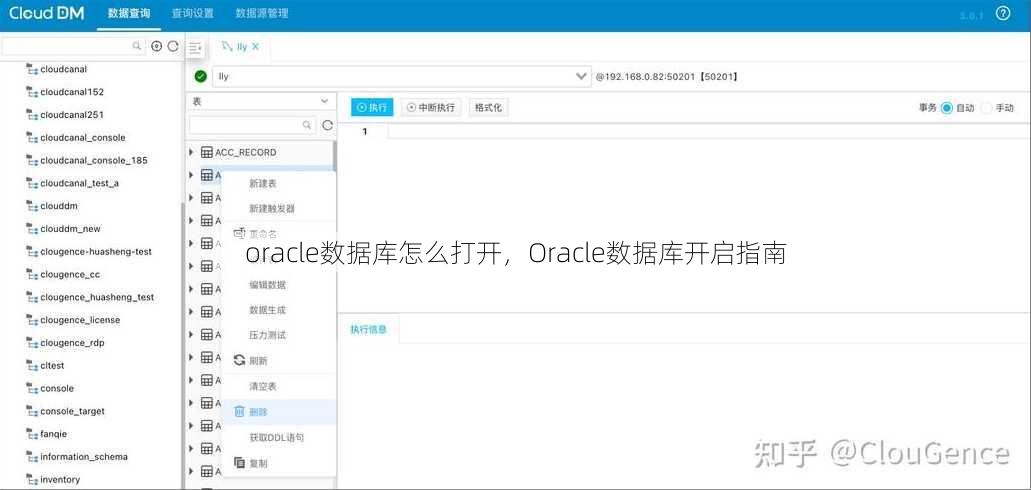Expand the ACC_RECORD table node

coord(191,153)
